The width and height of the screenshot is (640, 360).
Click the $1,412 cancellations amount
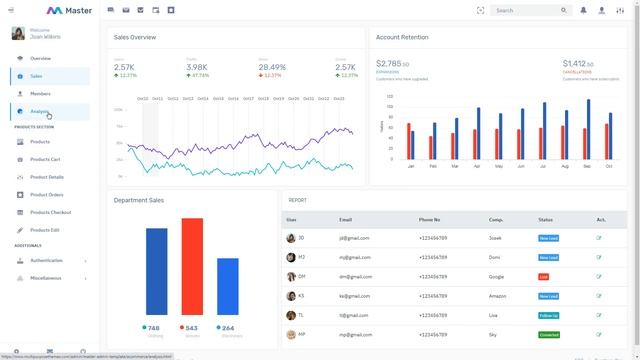coord(578,64)
